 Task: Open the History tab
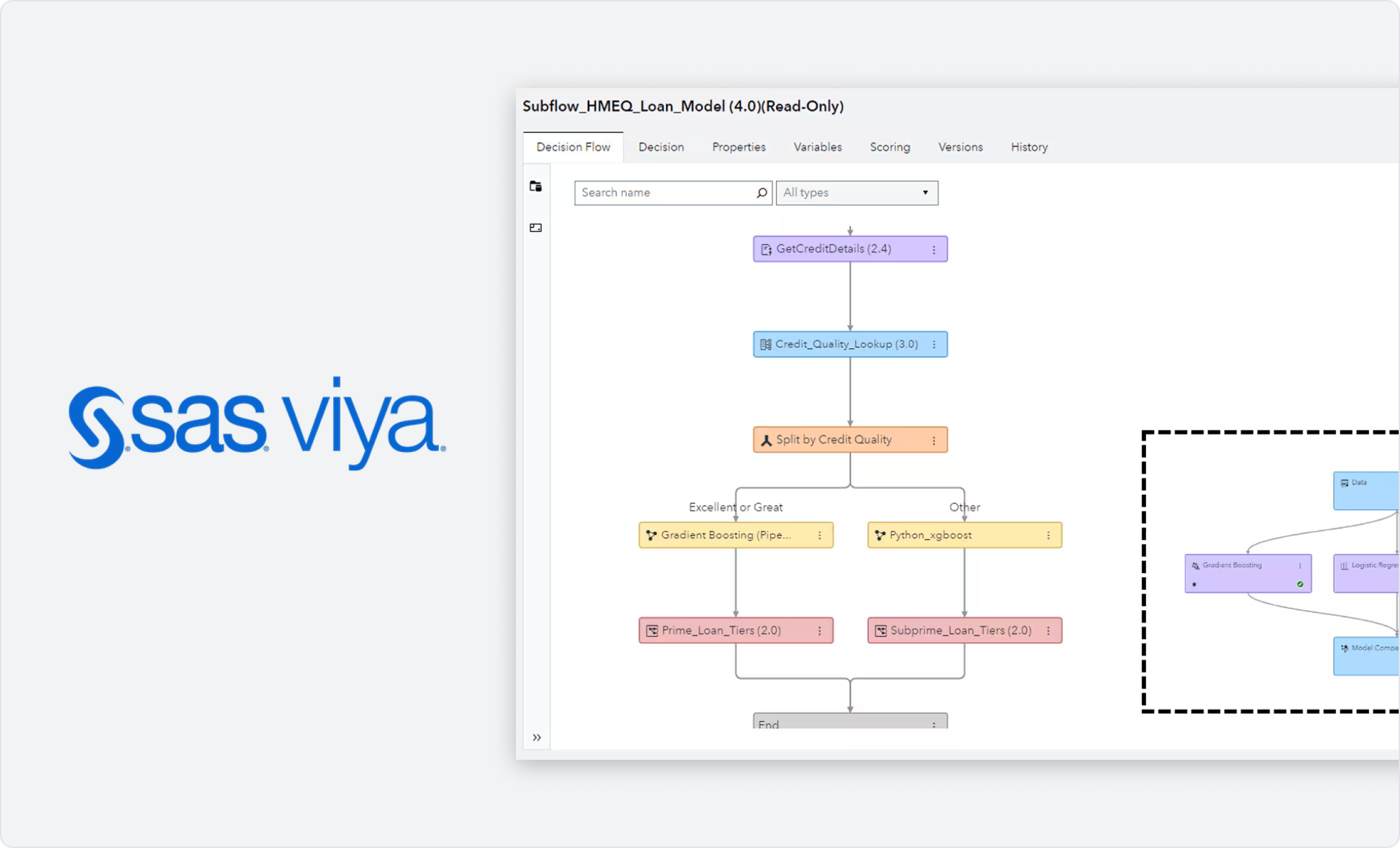coord(1029,147)
